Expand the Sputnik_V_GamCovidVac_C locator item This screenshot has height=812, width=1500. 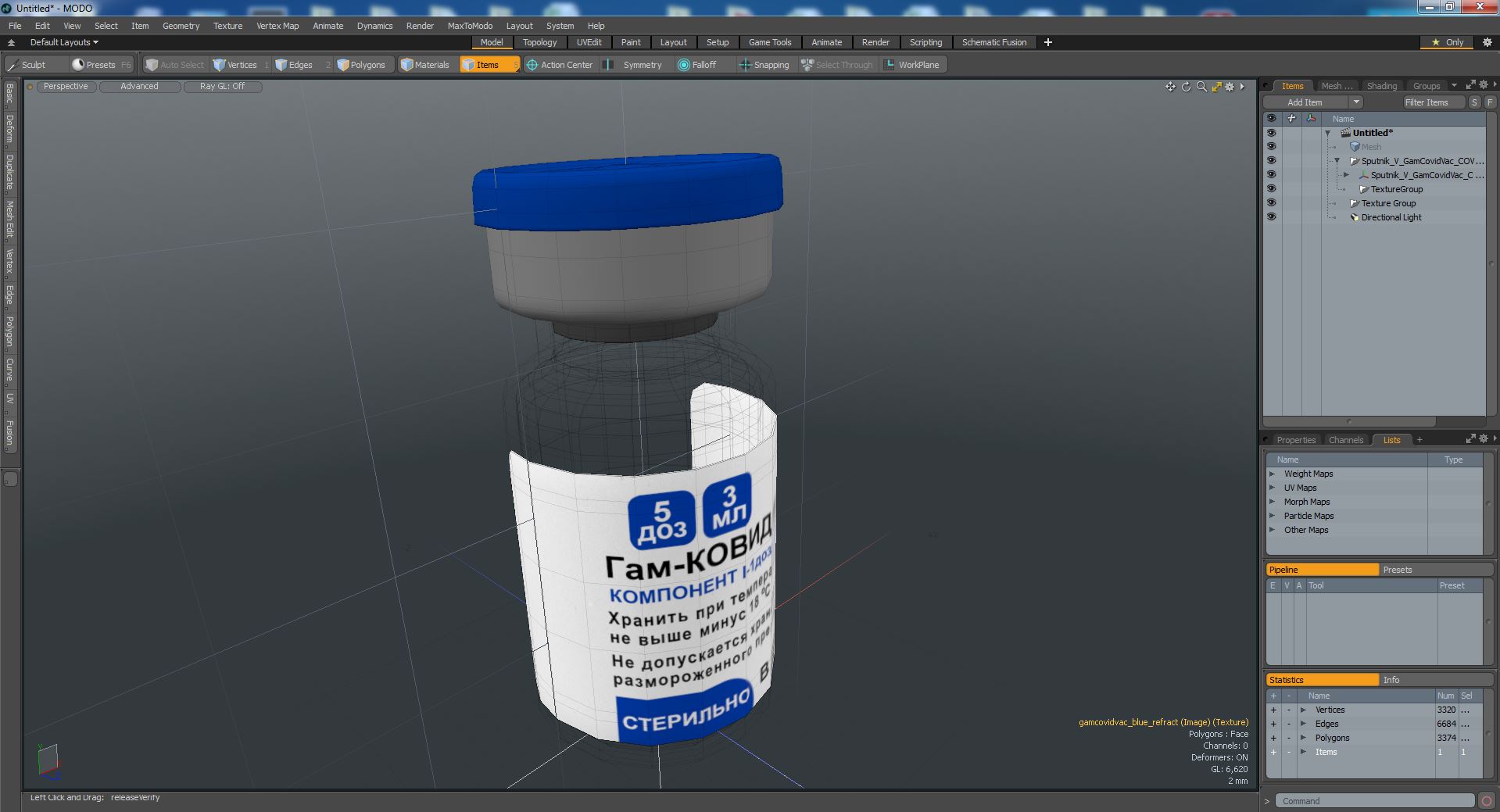tap(1346, 175)
